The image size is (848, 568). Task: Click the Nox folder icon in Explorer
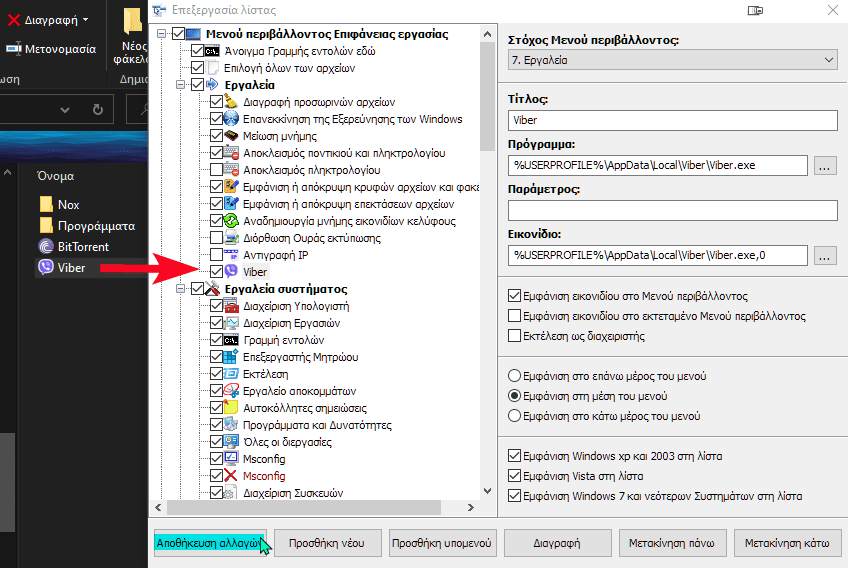click(46, 204)
